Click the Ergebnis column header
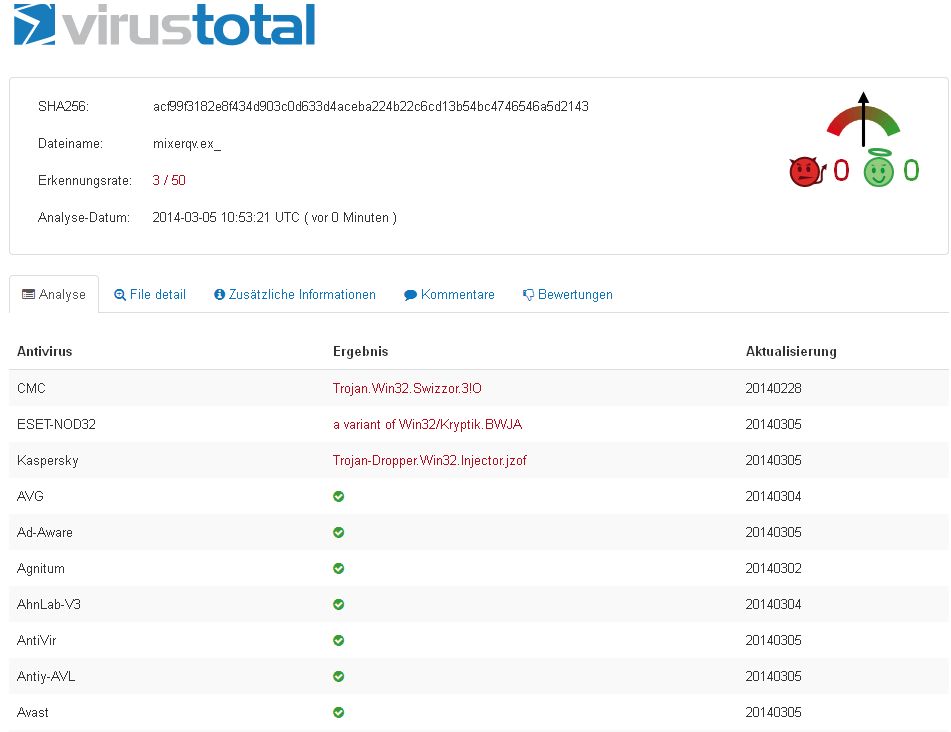Viewport: 951px width, 732px height. [360, 351]
